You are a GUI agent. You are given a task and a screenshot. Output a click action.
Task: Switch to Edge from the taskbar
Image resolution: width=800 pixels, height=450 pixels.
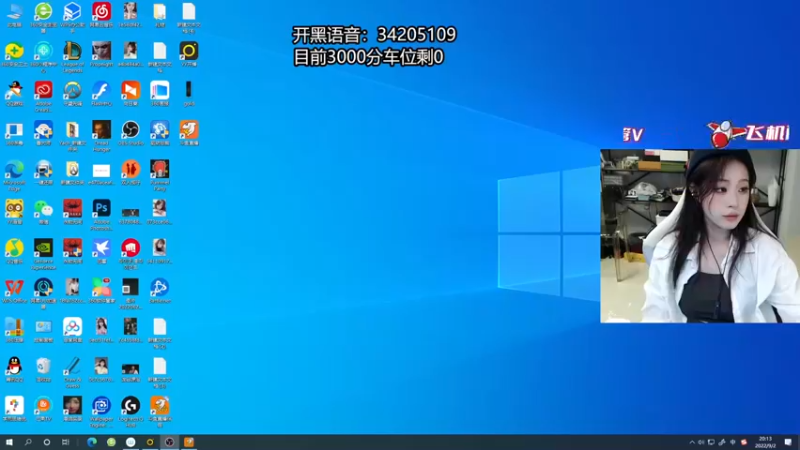pyautogui.click(x=92, y=442)
